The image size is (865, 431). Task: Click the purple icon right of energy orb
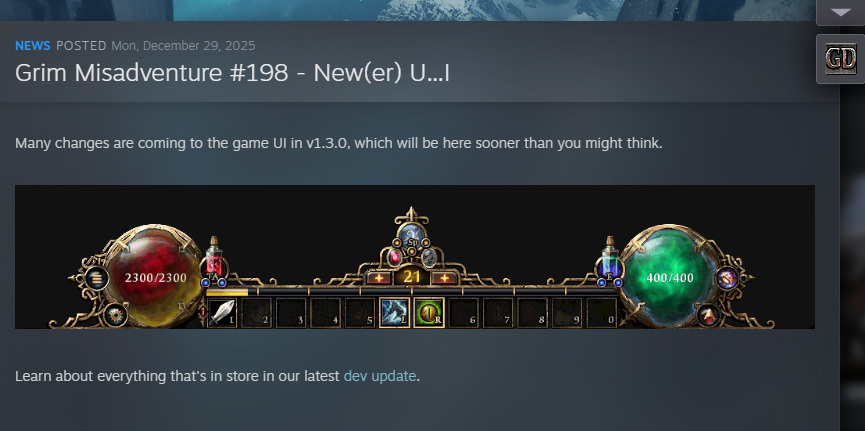click(x=727, y=278)
